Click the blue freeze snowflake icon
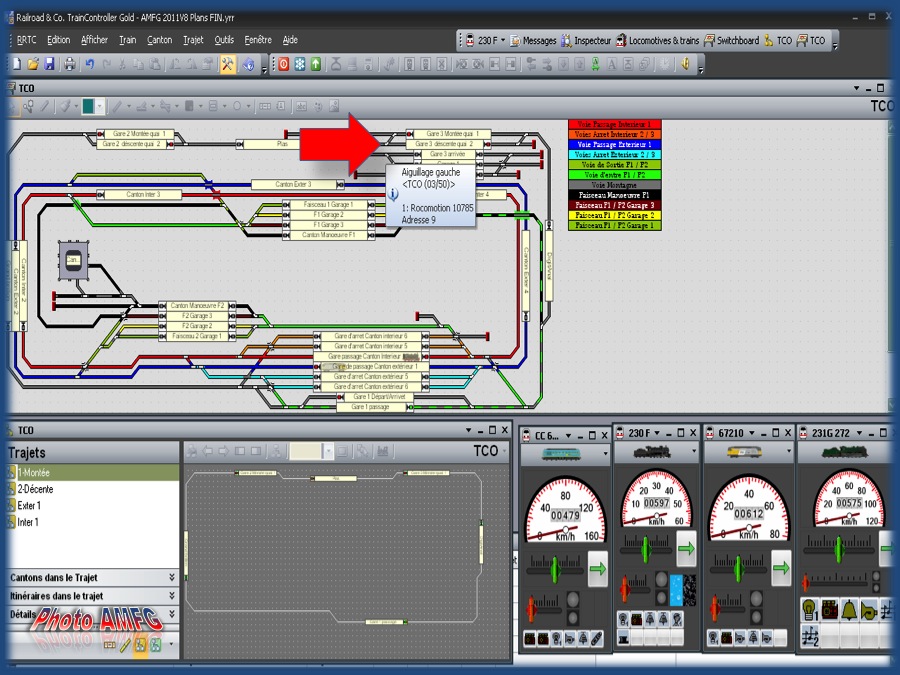900x675 pixels. (300, 64)
